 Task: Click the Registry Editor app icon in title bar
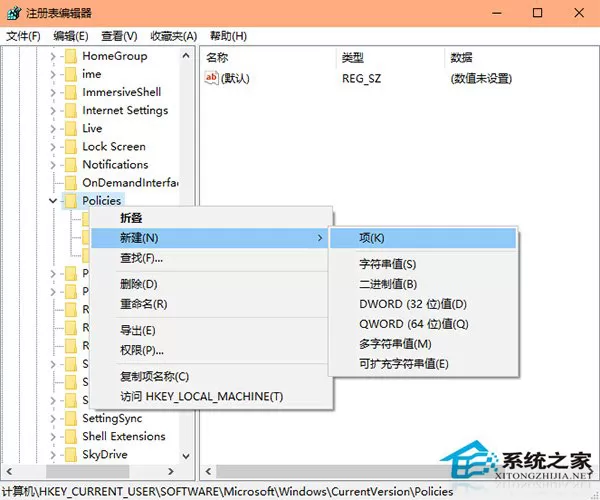(x=13, y=13)
